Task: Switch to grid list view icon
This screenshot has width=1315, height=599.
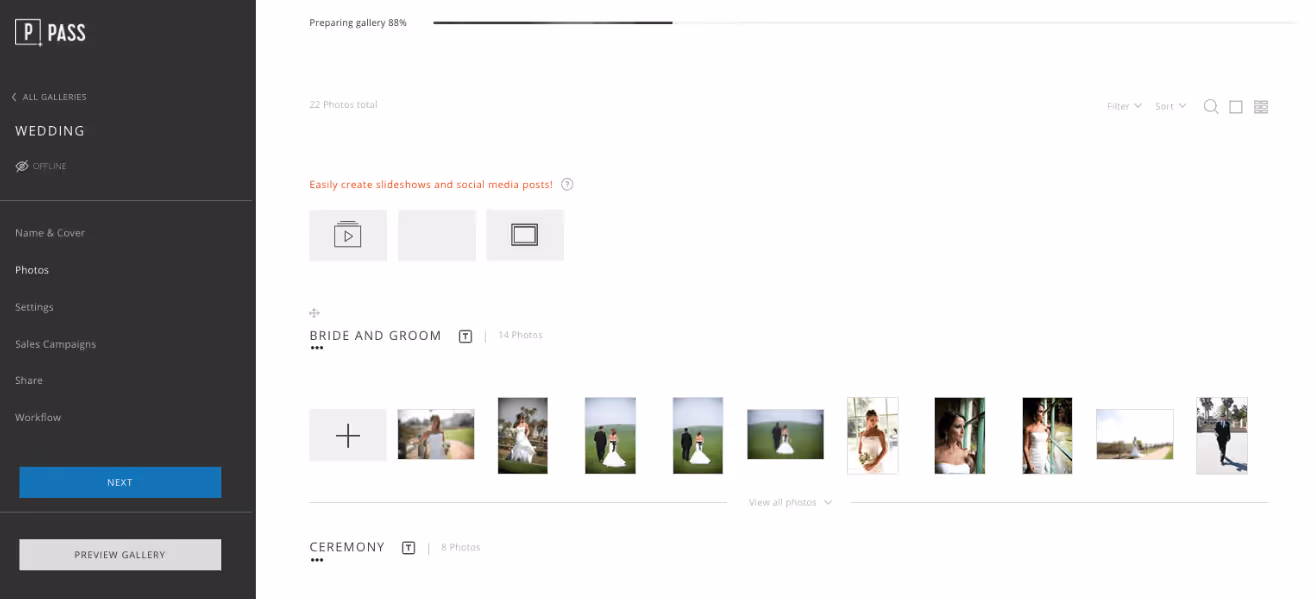Action: tap(1261, 107)
